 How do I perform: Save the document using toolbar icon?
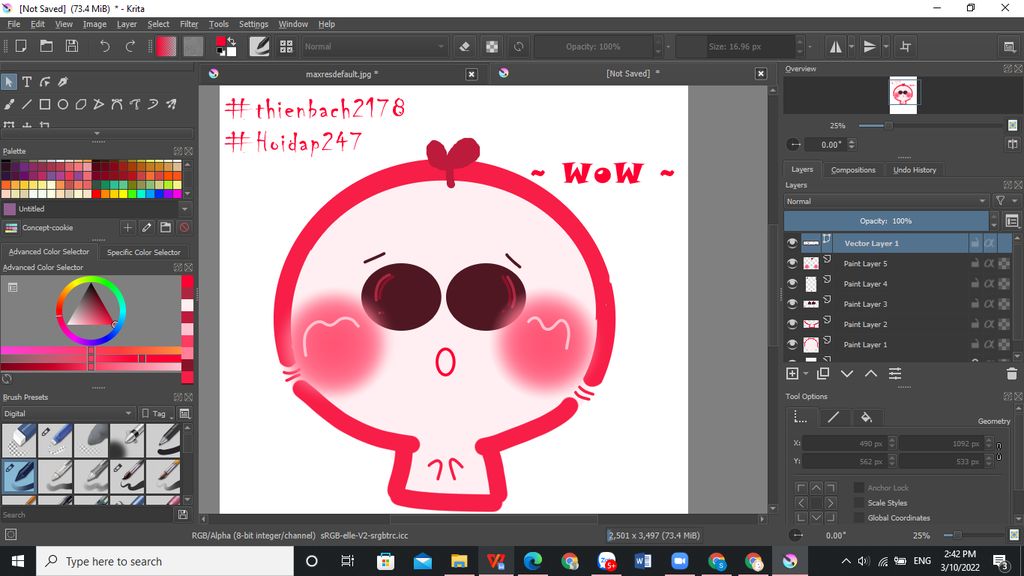click(72, 46)
